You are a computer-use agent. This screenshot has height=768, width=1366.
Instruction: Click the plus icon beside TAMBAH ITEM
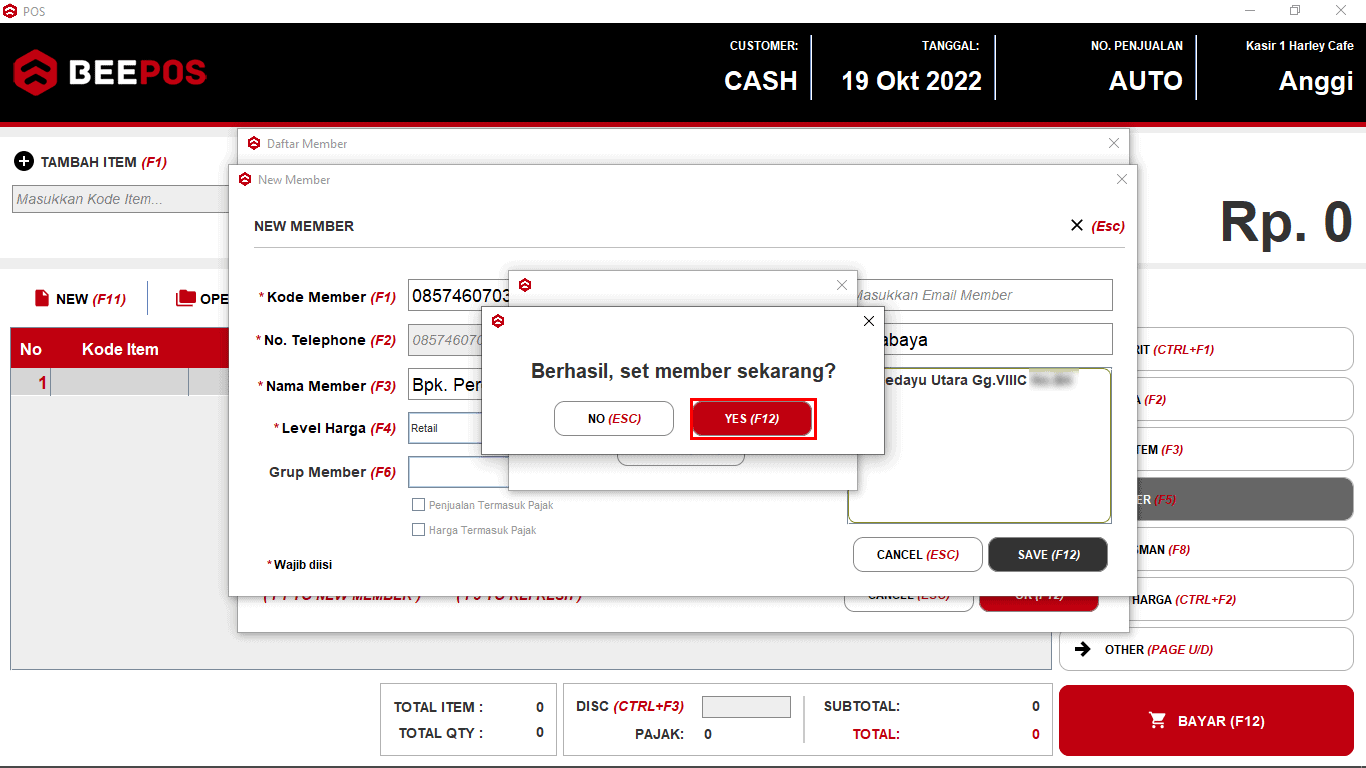(24, 162)
